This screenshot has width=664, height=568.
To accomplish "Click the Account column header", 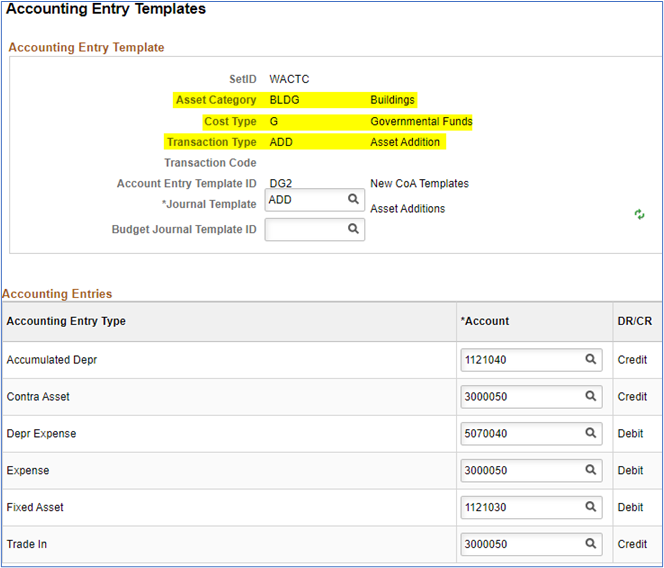I will tap(484, 321).
